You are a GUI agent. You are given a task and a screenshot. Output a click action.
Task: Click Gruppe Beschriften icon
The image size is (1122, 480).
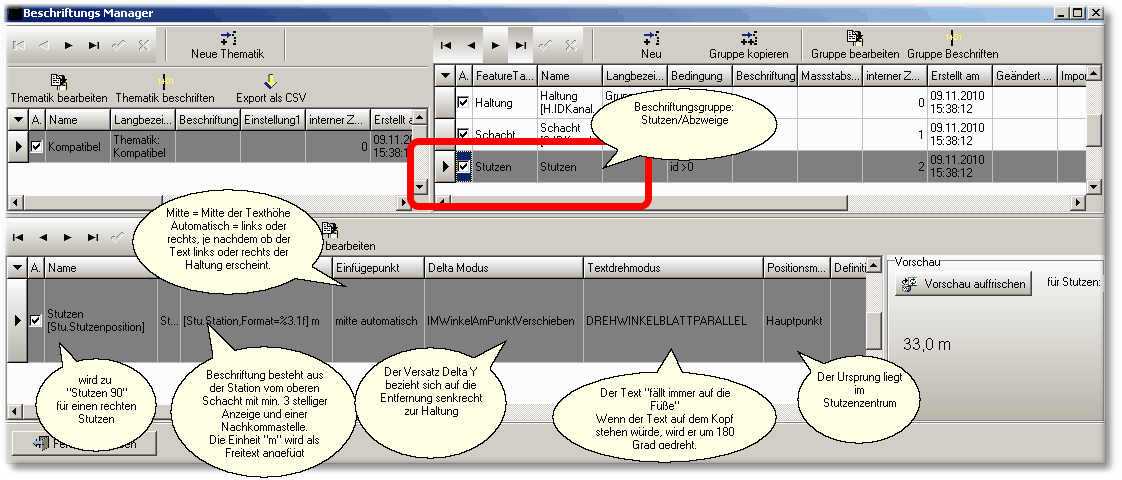(x=952, y=38)
